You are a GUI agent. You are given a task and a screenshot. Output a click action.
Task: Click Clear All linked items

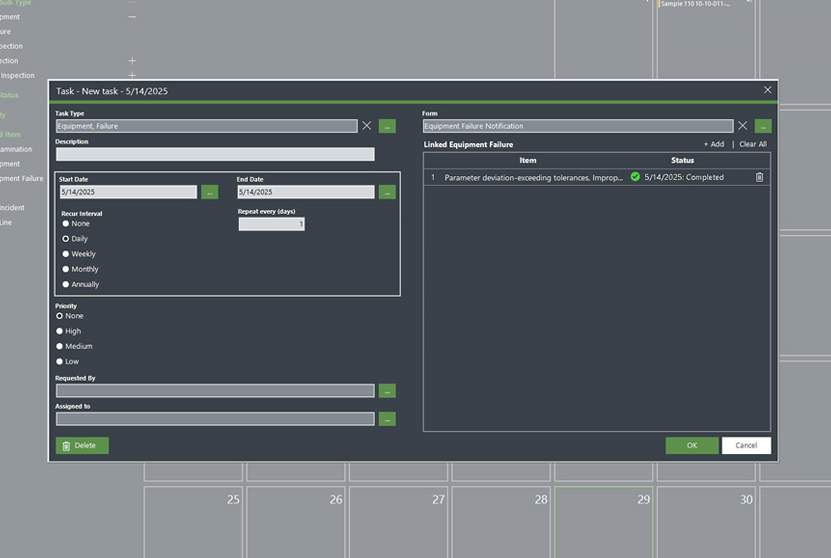pyautogui.click(x=753, y=145)
